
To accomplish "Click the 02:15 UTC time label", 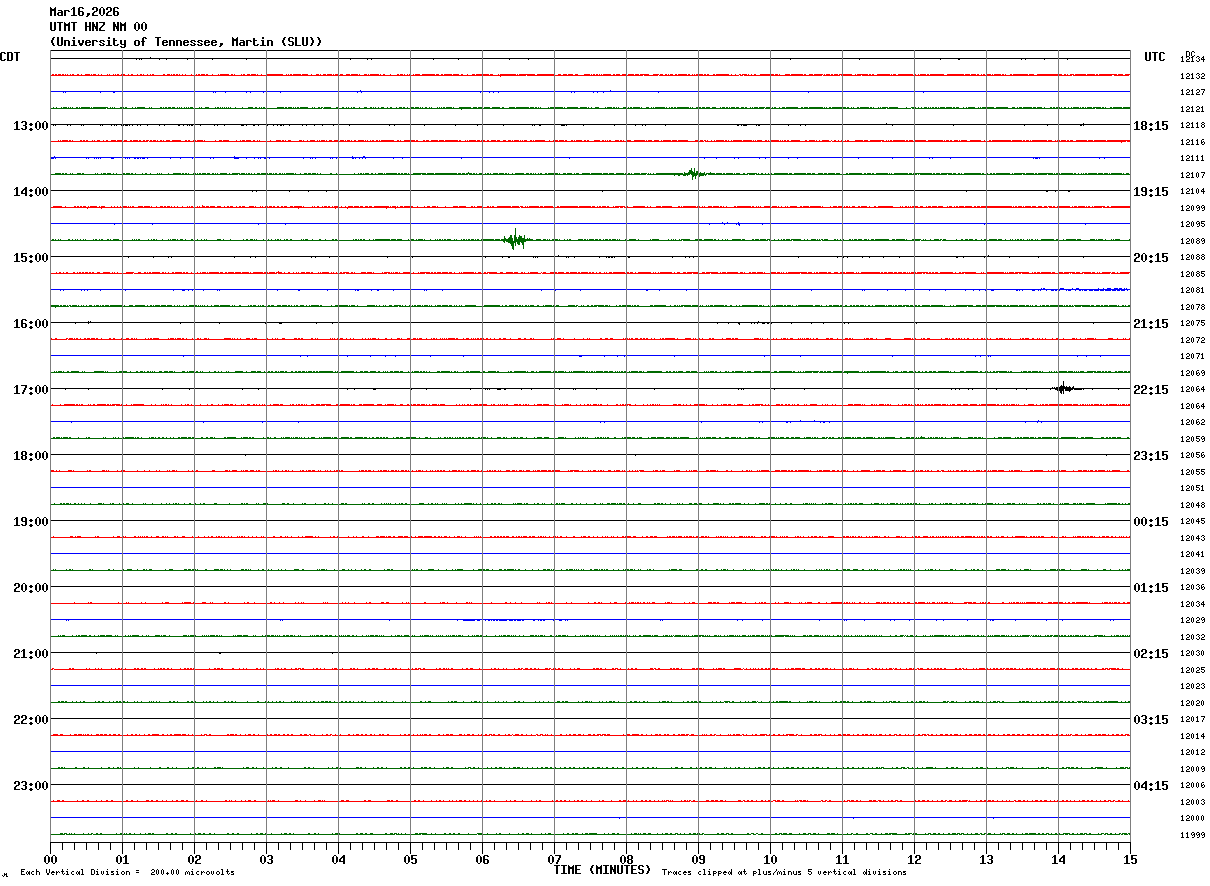I will (x=1151, y=653).
